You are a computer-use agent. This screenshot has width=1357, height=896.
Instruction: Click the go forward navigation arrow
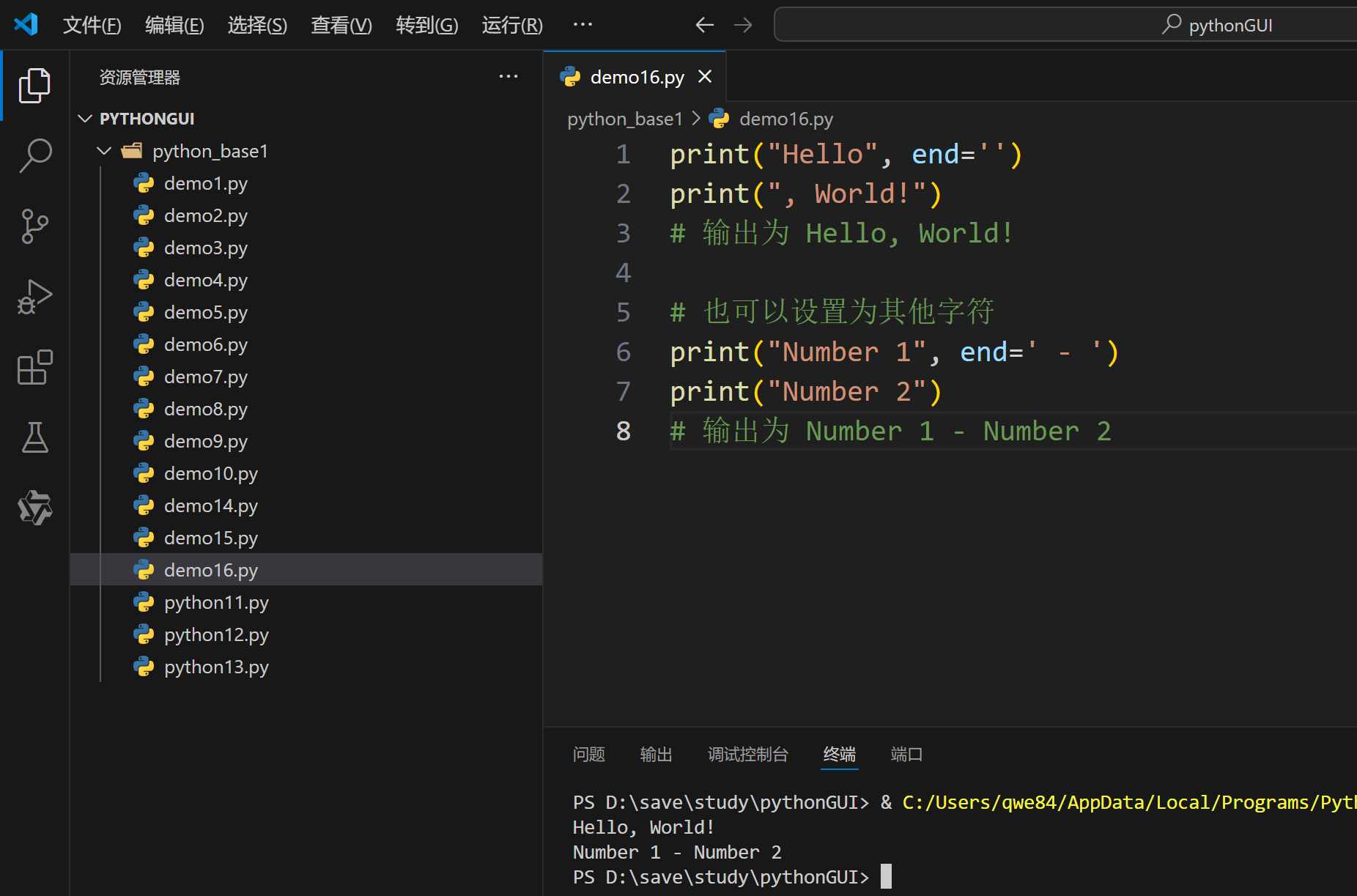coord(743,24)
